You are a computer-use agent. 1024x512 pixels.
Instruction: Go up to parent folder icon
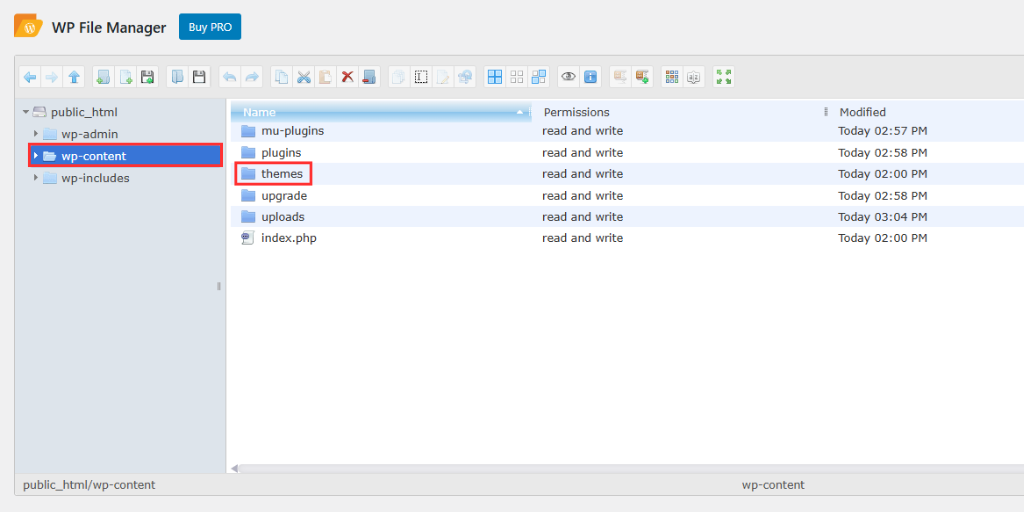74,77
